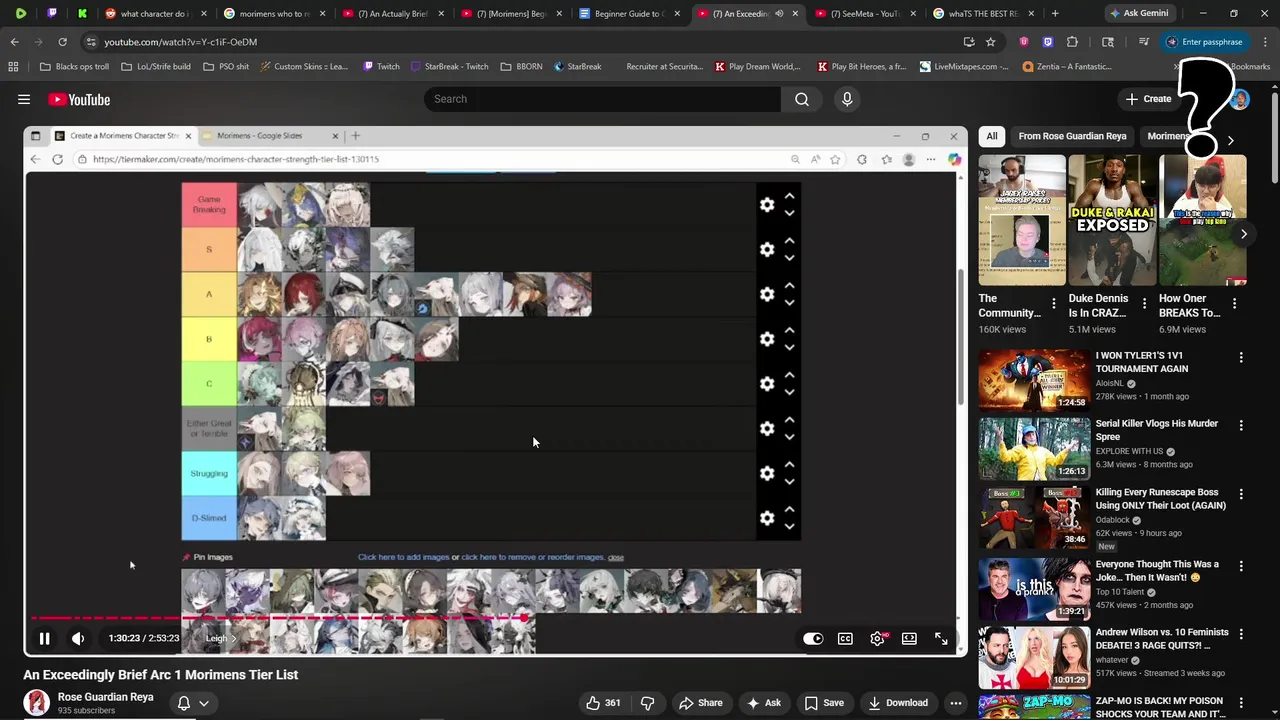Image resolution: width=1280 pixels, height=720 pixels.
Task: Open the video player settings gear
Action: (877, 638)
